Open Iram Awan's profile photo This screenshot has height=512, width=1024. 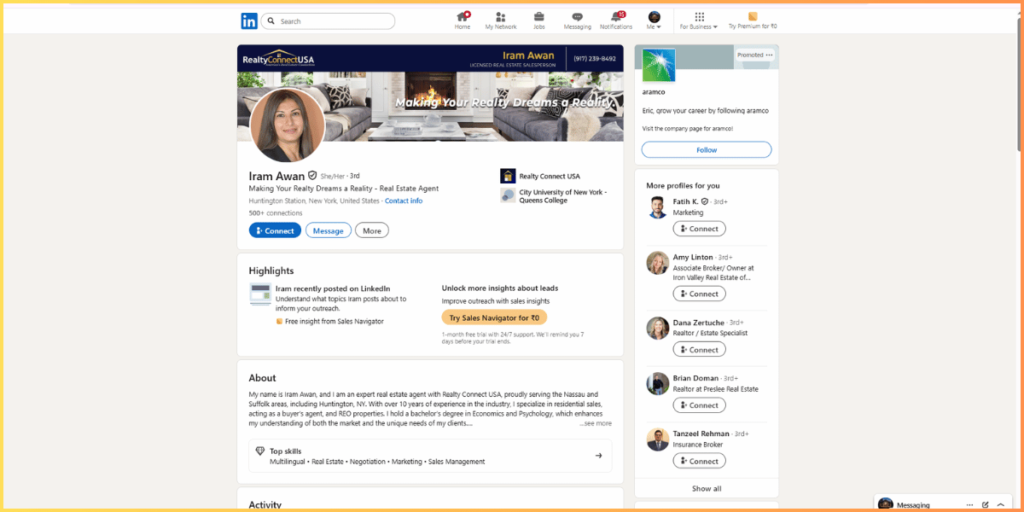[x=287, y=125]
